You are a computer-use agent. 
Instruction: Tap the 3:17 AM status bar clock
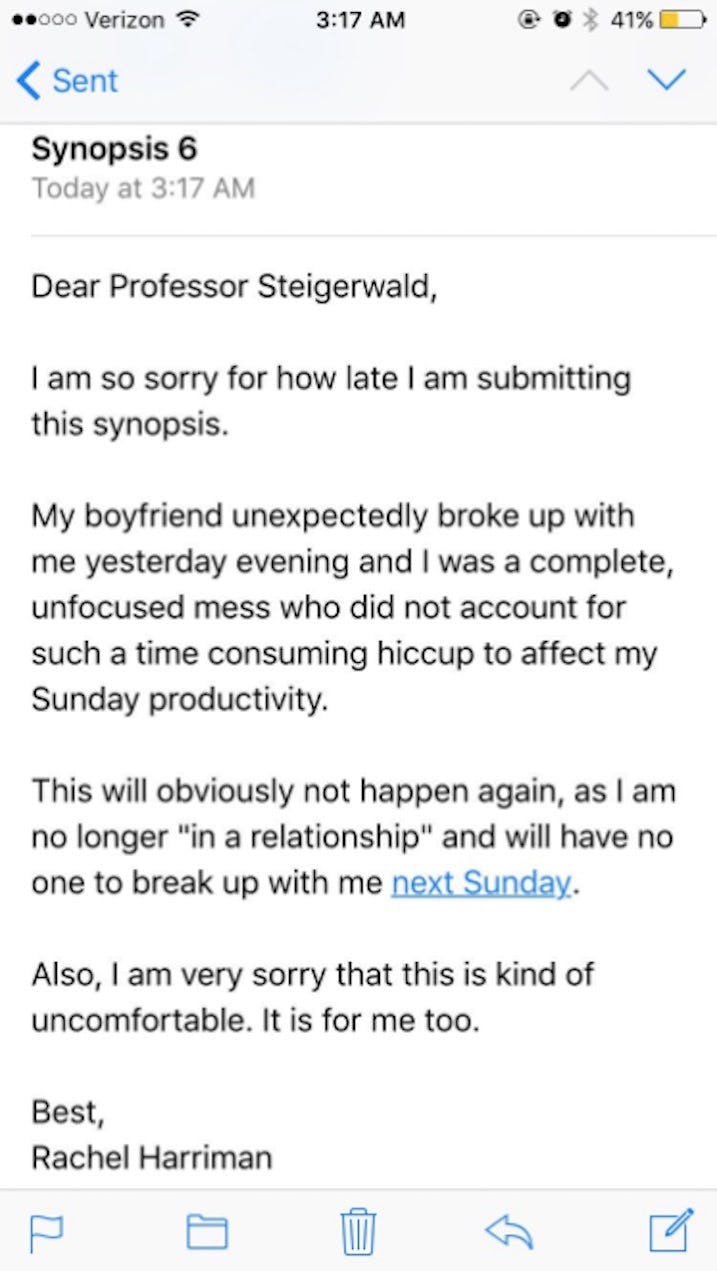(359, 20)
